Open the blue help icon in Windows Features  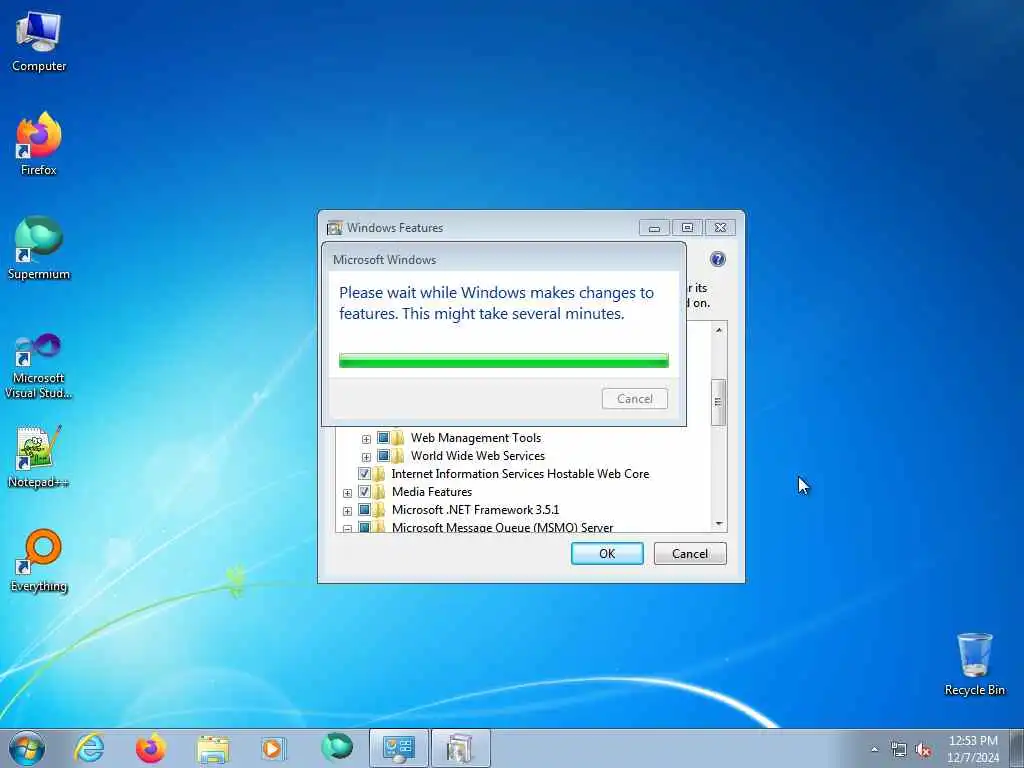click(717, 259)
